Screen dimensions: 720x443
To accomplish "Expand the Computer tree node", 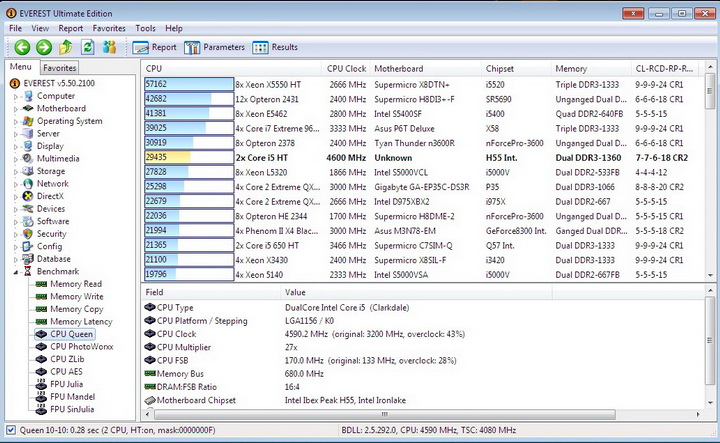I will (x=16, y=96).
